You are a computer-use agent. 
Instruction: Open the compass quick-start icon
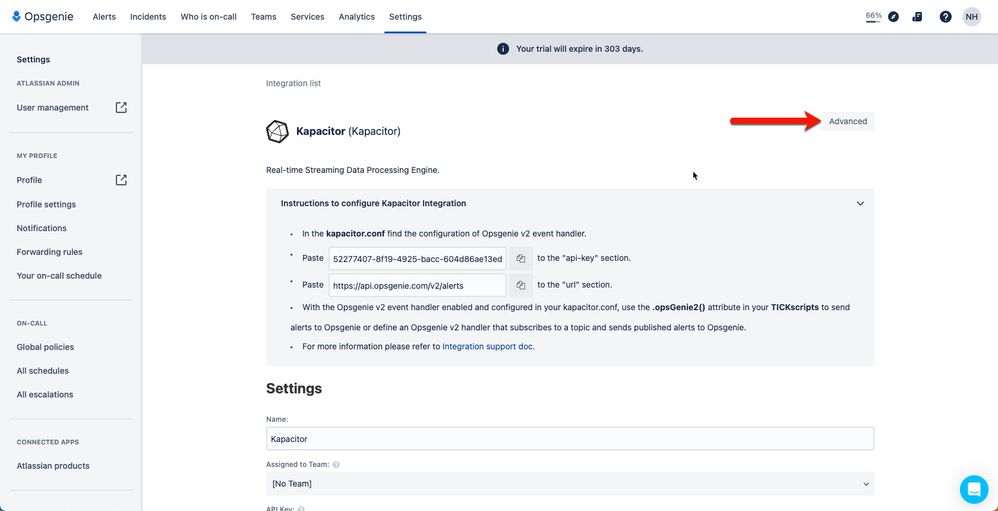[894, 17]
